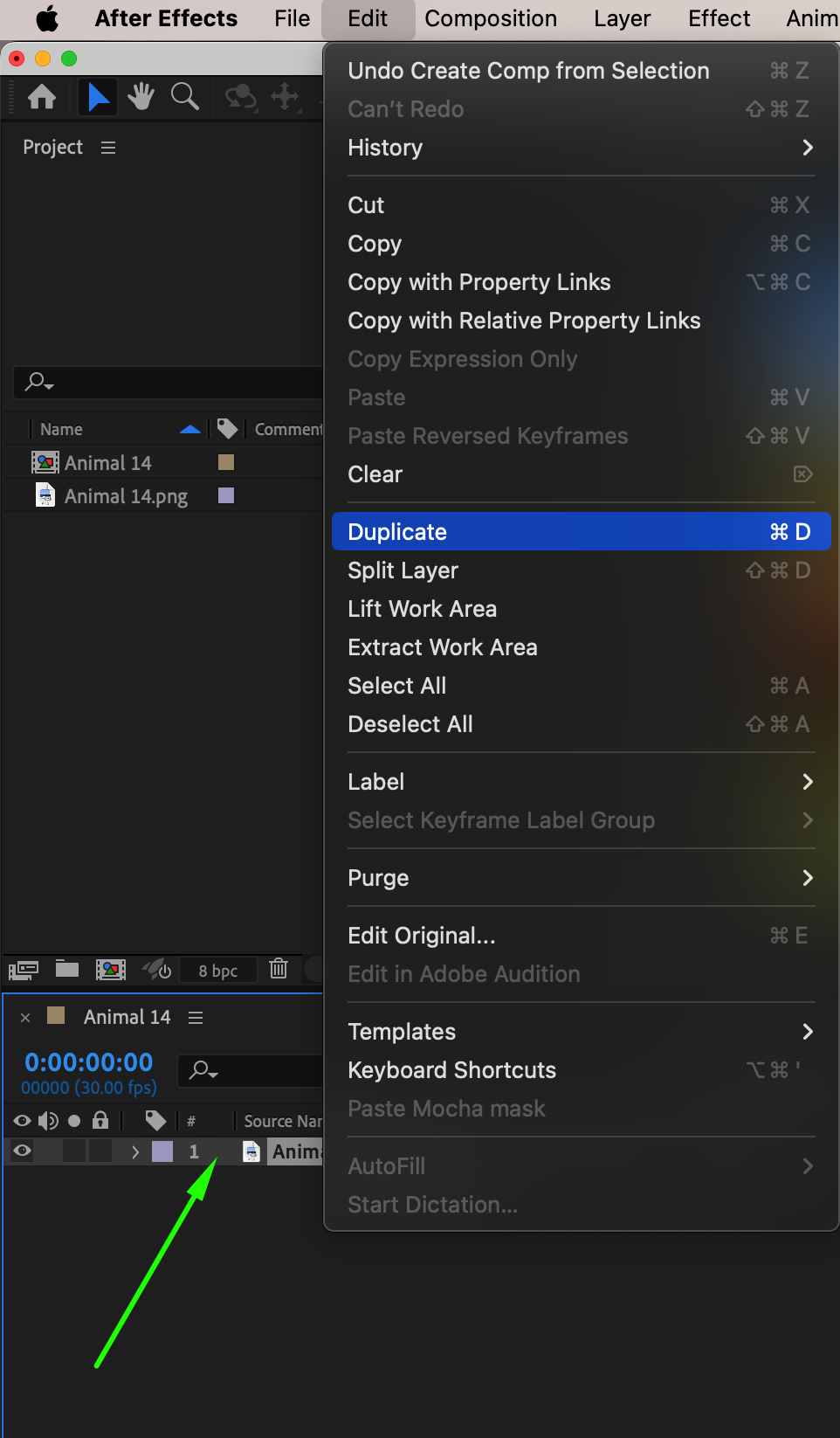Open the Project panel menu
This screenshot has height=1438, width=840.
pyautogui.click(x=108, y=148)
